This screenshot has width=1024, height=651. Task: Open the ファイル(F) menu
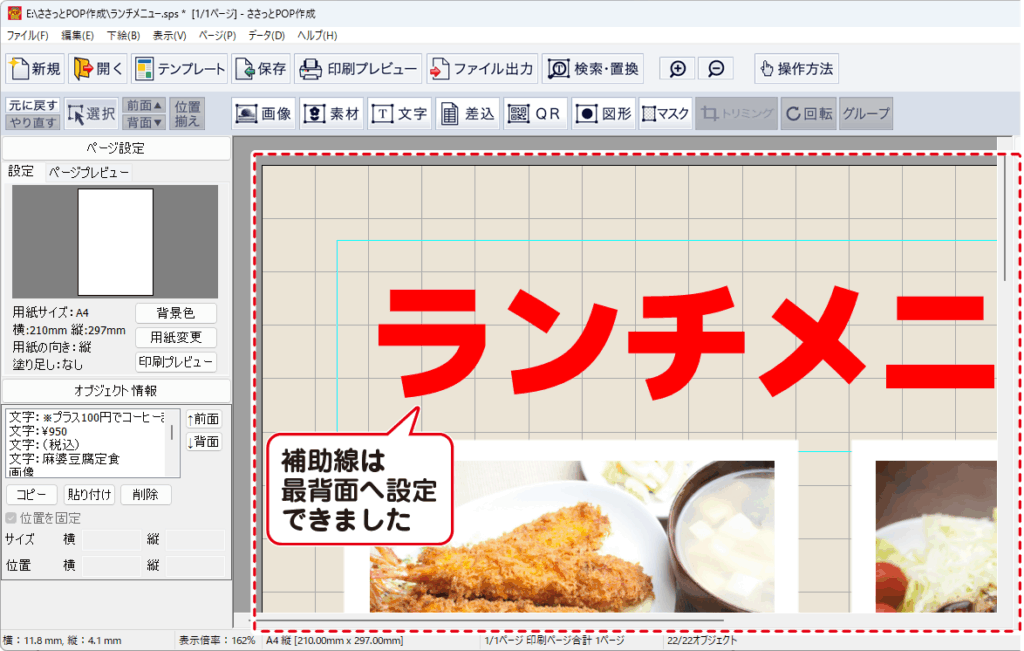[27, 35]
